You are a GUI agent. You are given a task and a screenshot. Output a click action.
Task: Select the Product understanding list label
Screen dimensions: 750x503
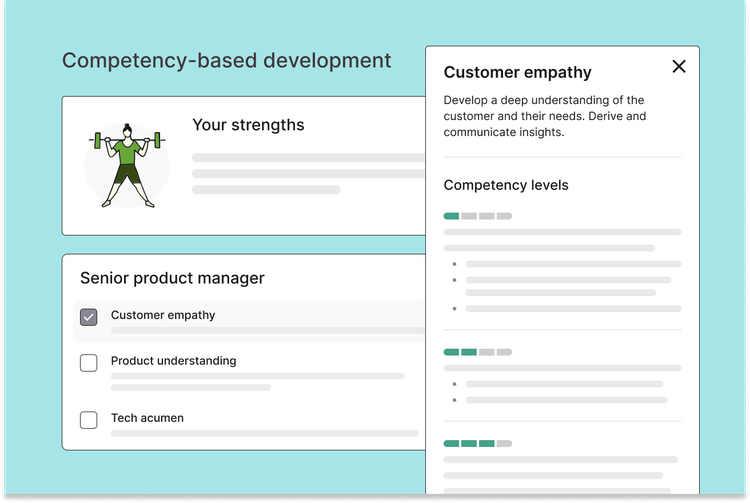174,361
